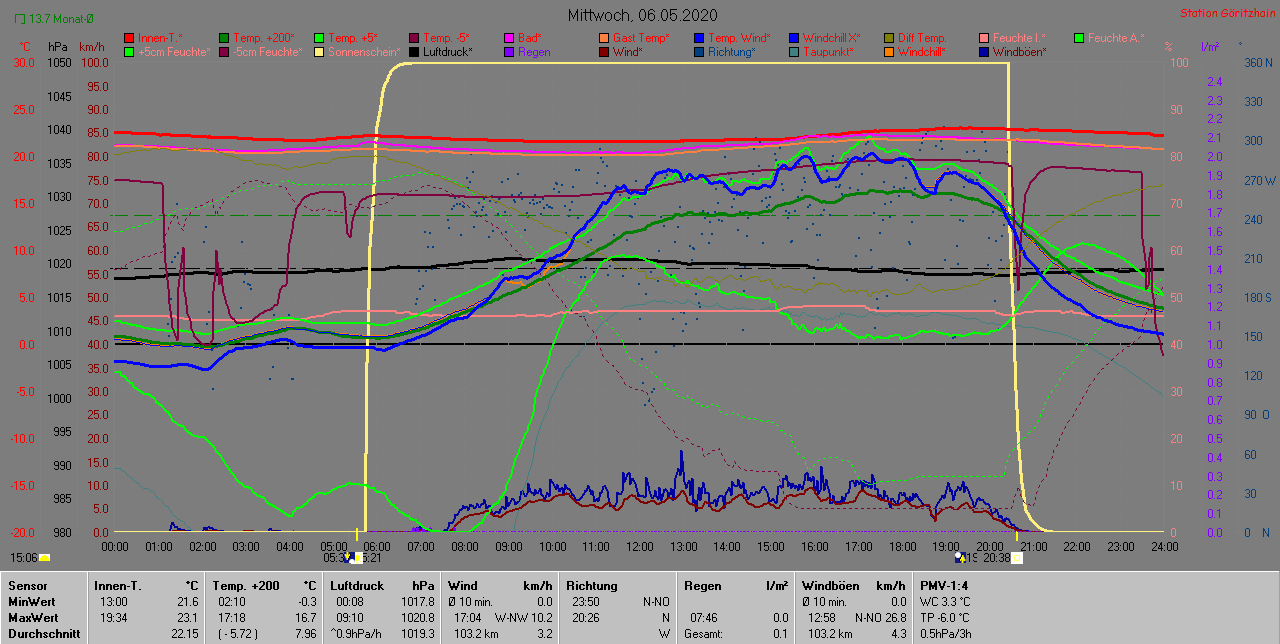Click the Windböen navy legend swatch
Screen dimensions: 1280x644
point(985,51)
